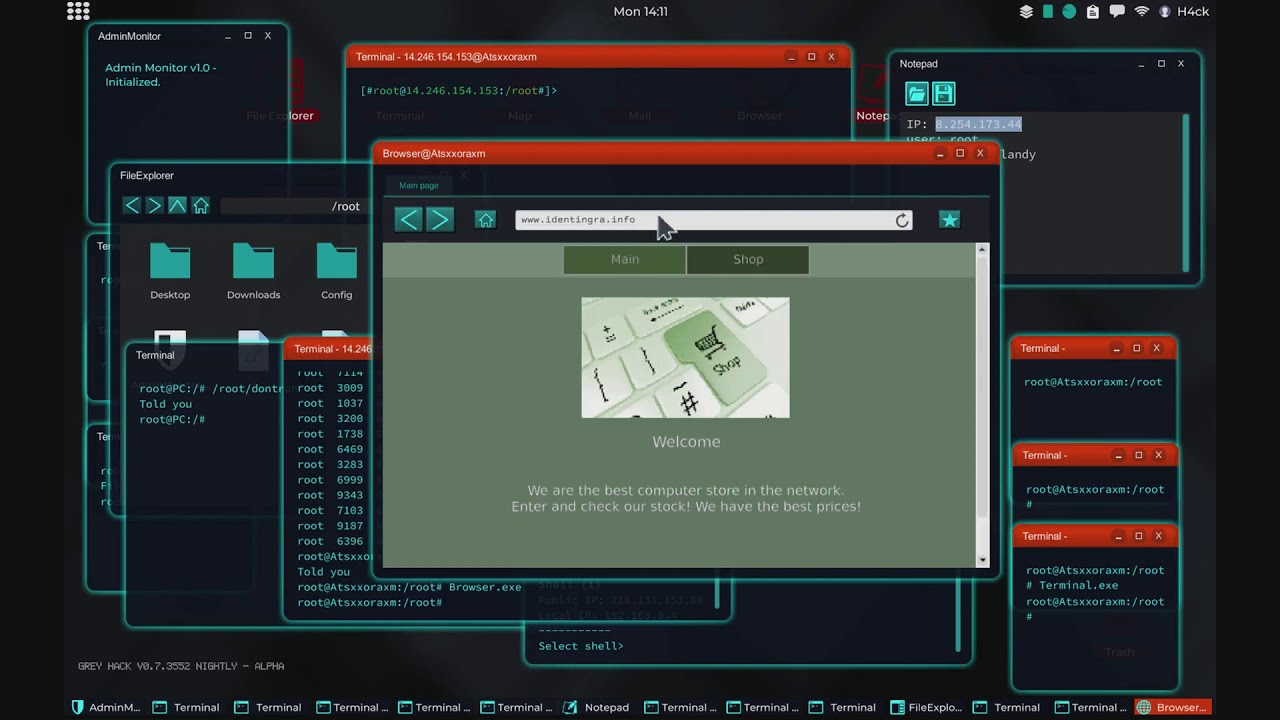
Task: Click the Notepad vertical scrollbar
Action: pyautogui.click(x=1186, y=193)
